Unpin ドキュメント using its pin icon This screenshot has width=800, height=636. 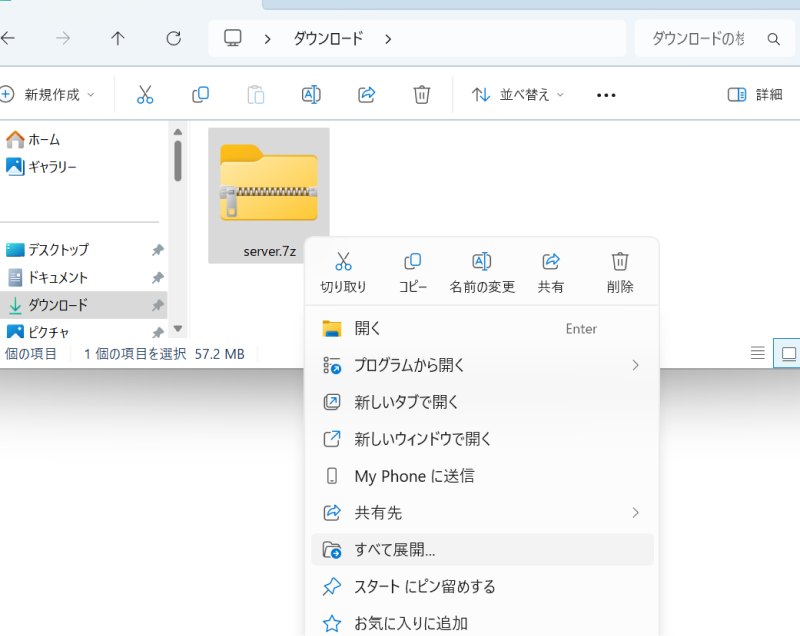coord(158,277)
